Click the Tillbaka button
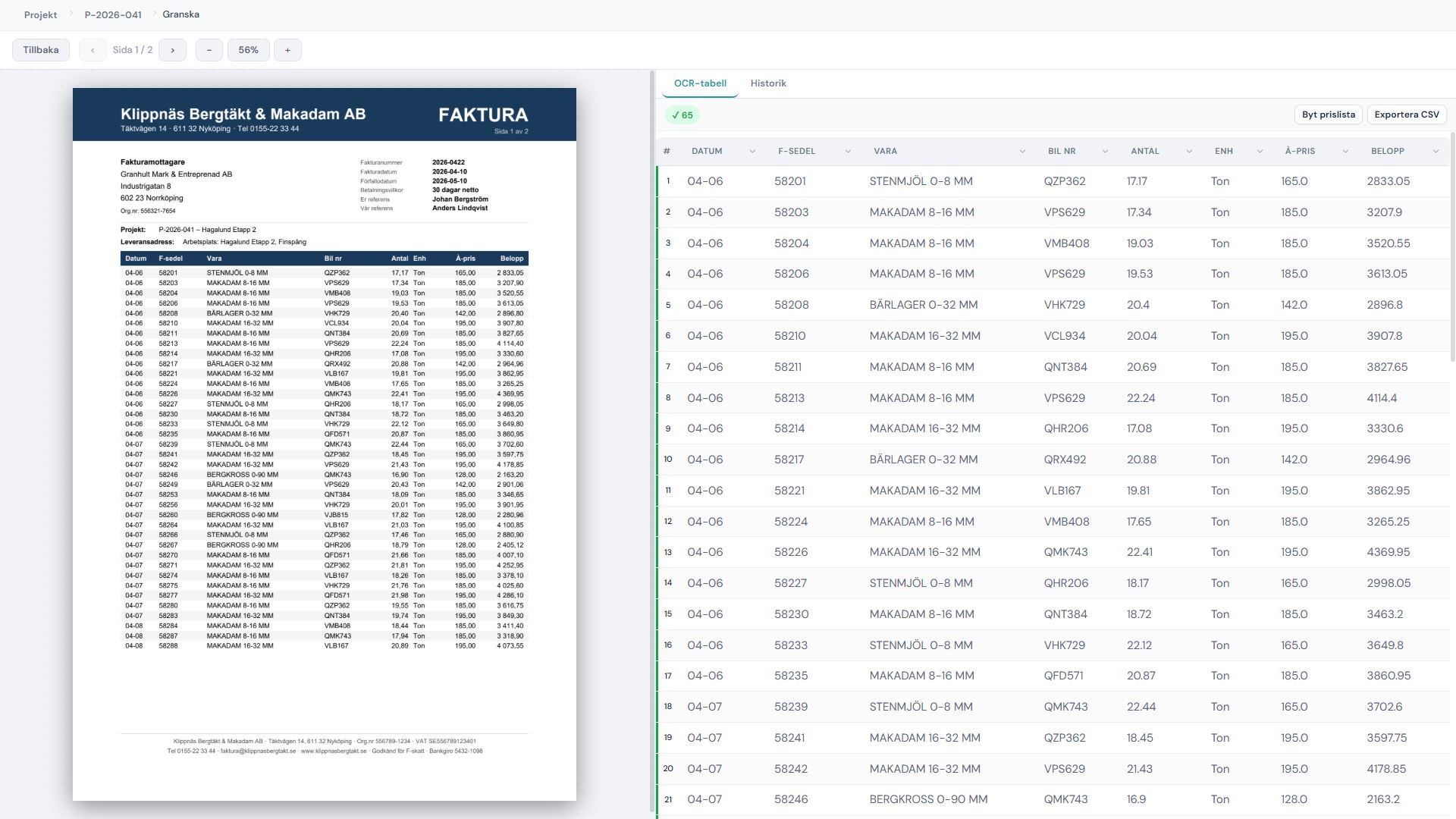 [x=41, y=50]
